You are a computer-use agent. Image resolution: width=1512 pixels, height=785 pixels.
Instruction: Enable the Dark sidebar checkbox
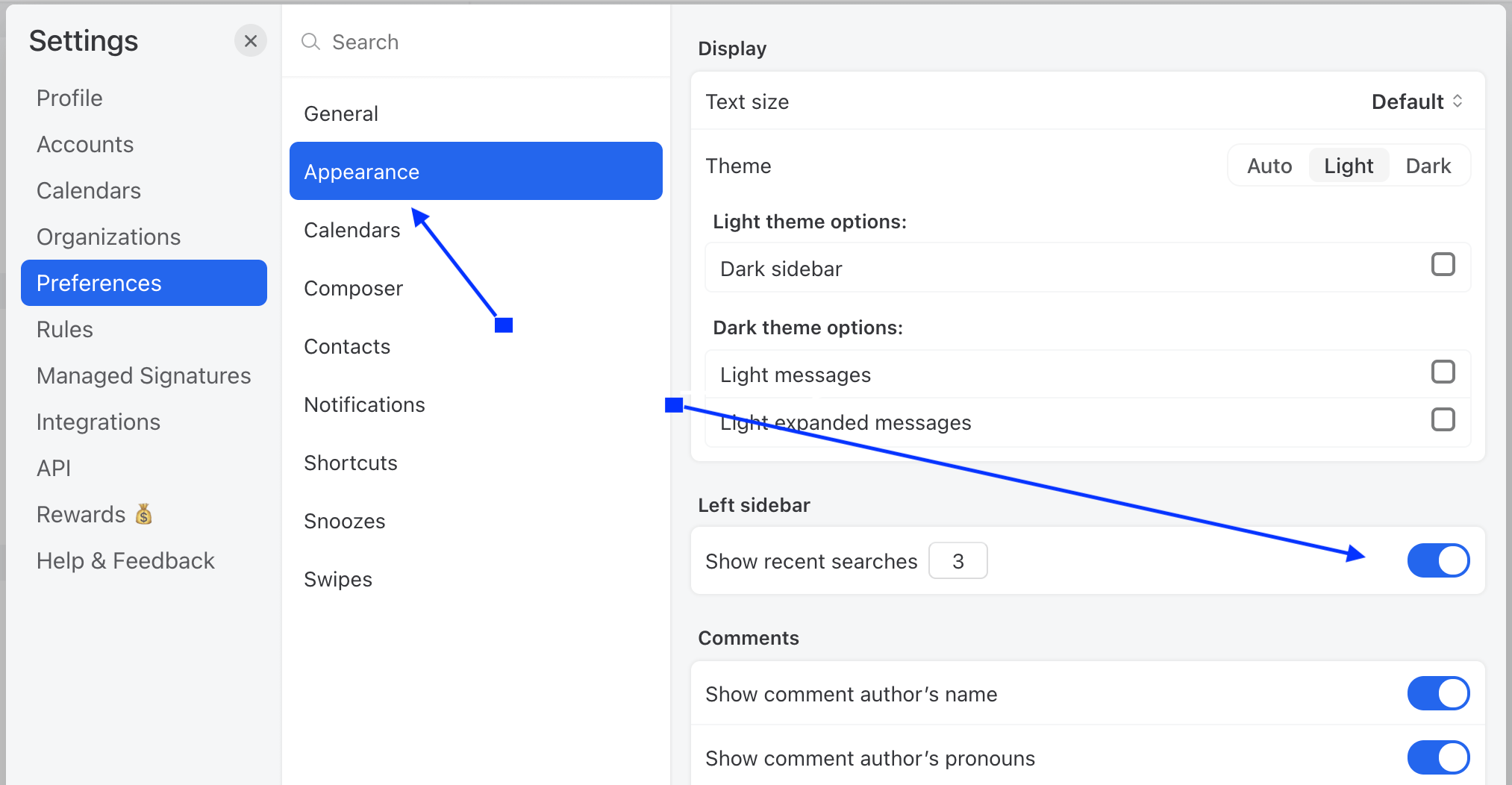click(x=1443, y=264)
